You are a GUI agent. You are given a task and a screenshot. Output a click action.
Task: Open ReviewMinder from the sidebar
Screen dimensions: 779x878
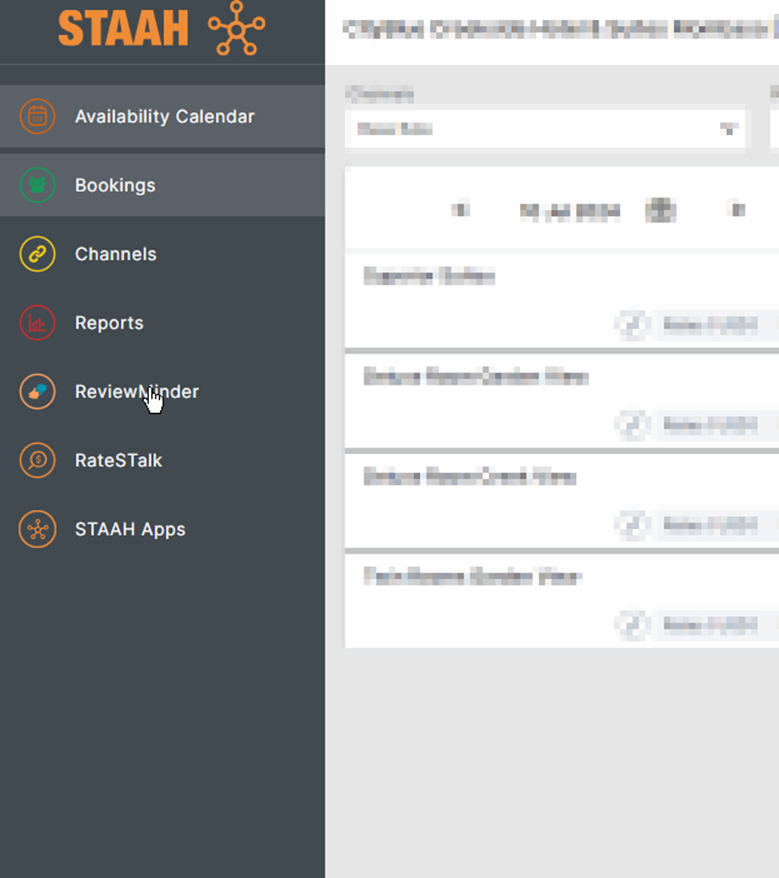136,392
